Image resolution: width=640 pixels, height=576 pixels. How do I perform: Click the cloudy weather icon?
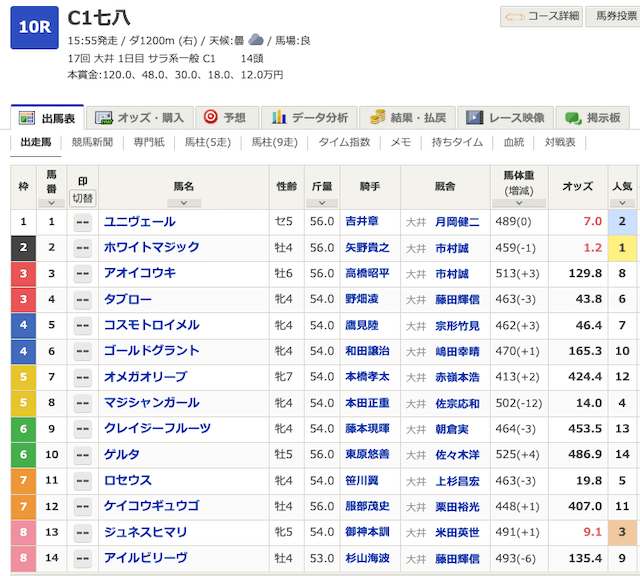[256, 40]
